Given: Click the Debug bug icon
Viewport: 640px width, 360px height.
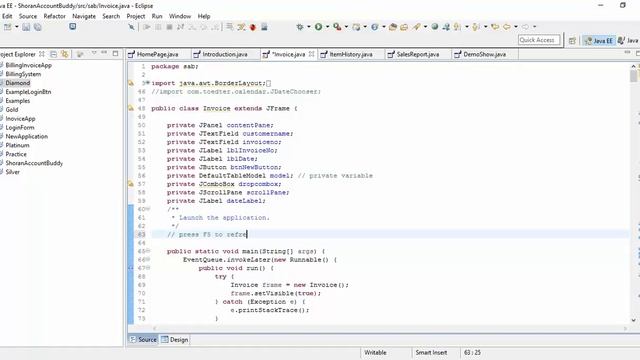Looking at the screenshot, I should tap(300, 27).
